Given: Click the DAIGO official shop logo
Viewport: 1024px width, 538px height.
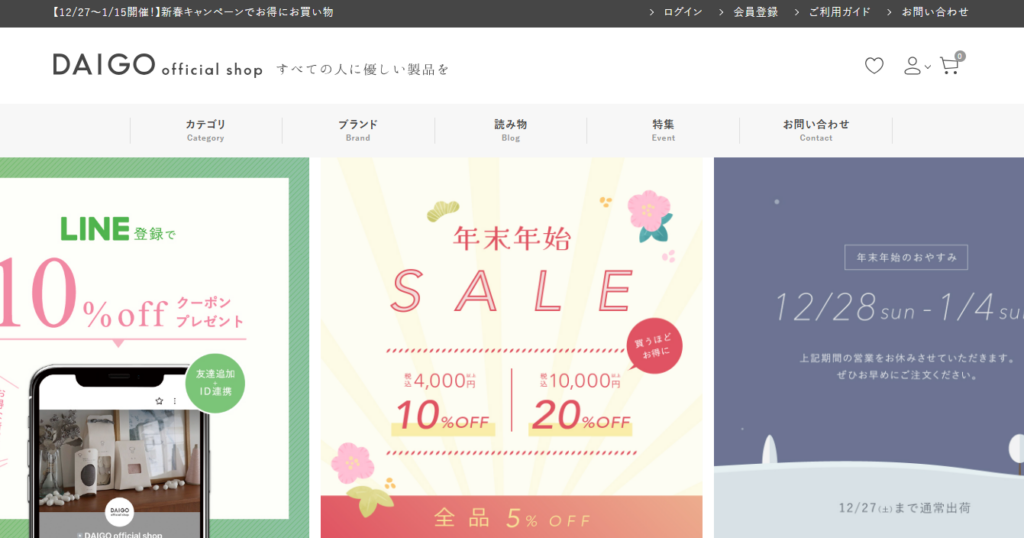Looking at the screenshot, I should coord(158,65).
